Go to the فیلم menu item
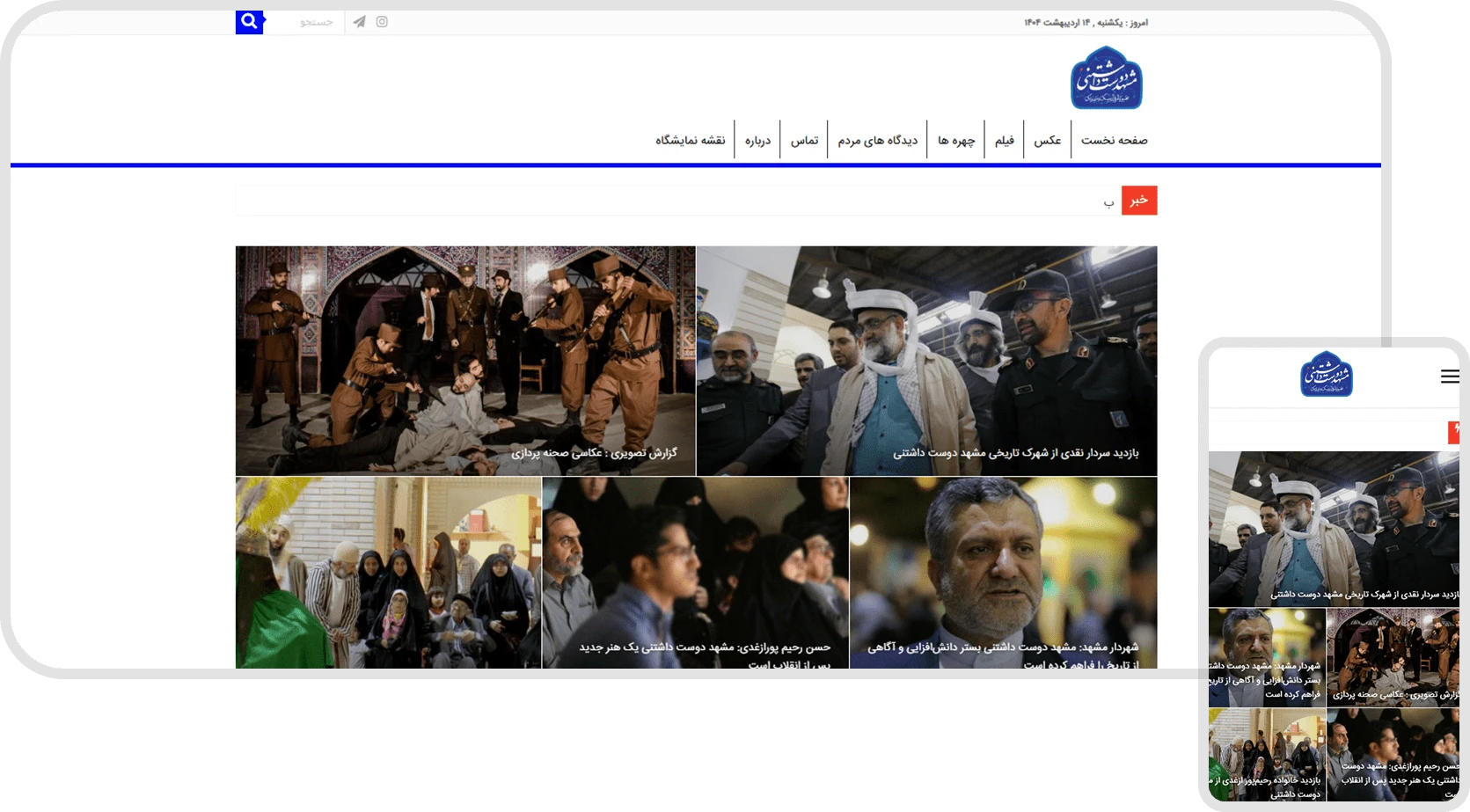 coord(1005,140)
